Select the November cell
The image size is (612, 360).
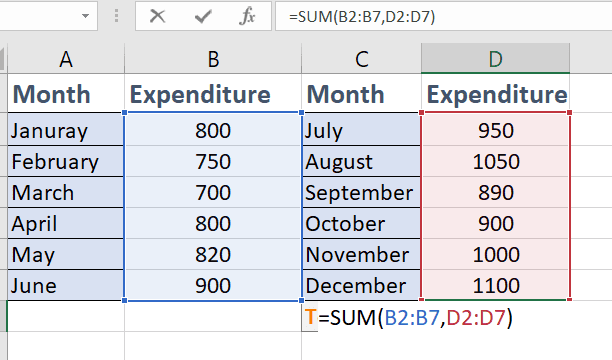[362, 255]
